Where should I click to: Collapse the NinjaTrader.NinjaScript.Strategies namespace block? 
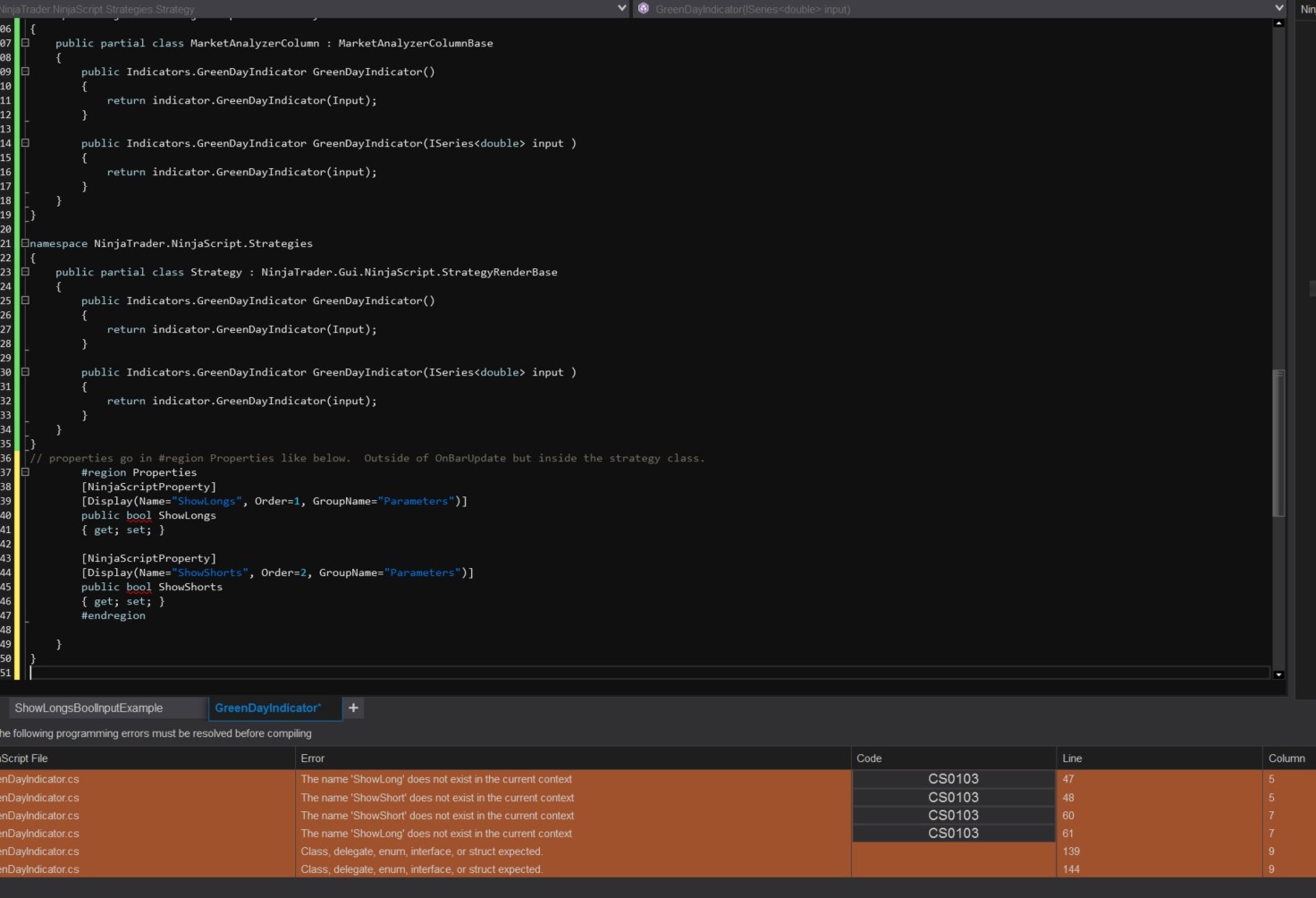tap(25, 243)
